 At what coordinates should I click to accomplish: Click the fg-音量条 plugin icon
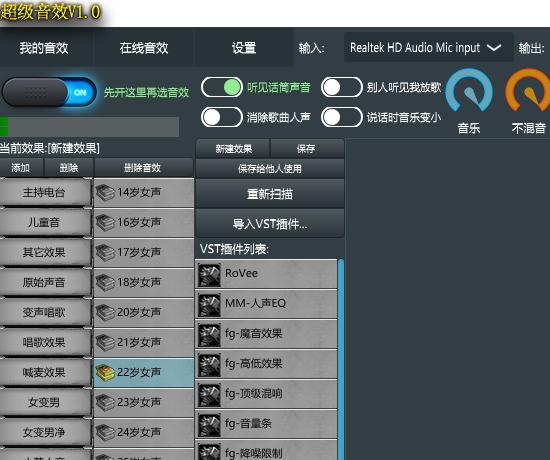click(209, 425)
